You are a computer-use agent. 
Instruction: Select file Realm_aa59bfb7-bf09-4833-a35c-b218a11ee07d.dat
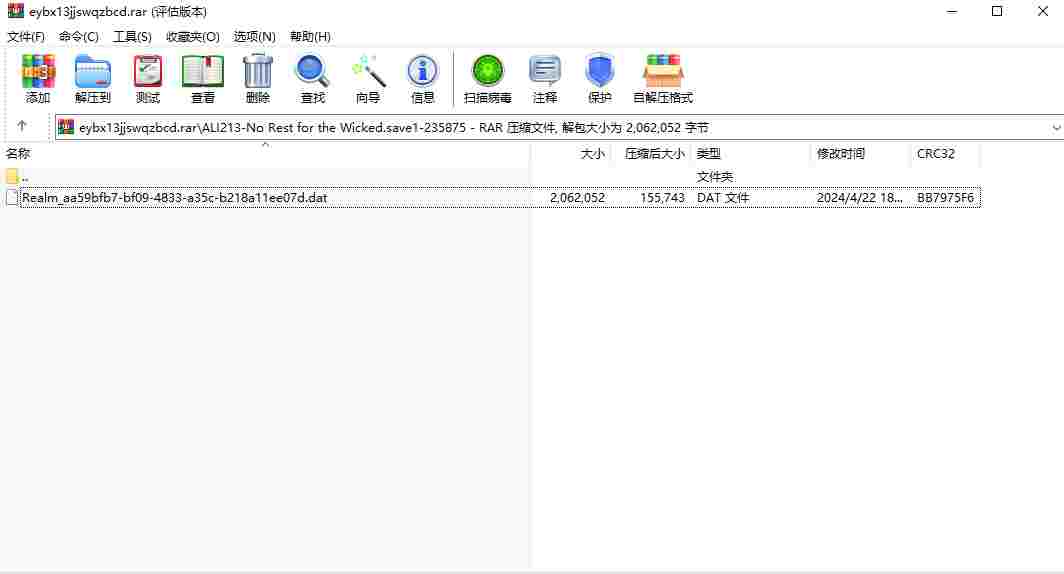pos(174,197)
